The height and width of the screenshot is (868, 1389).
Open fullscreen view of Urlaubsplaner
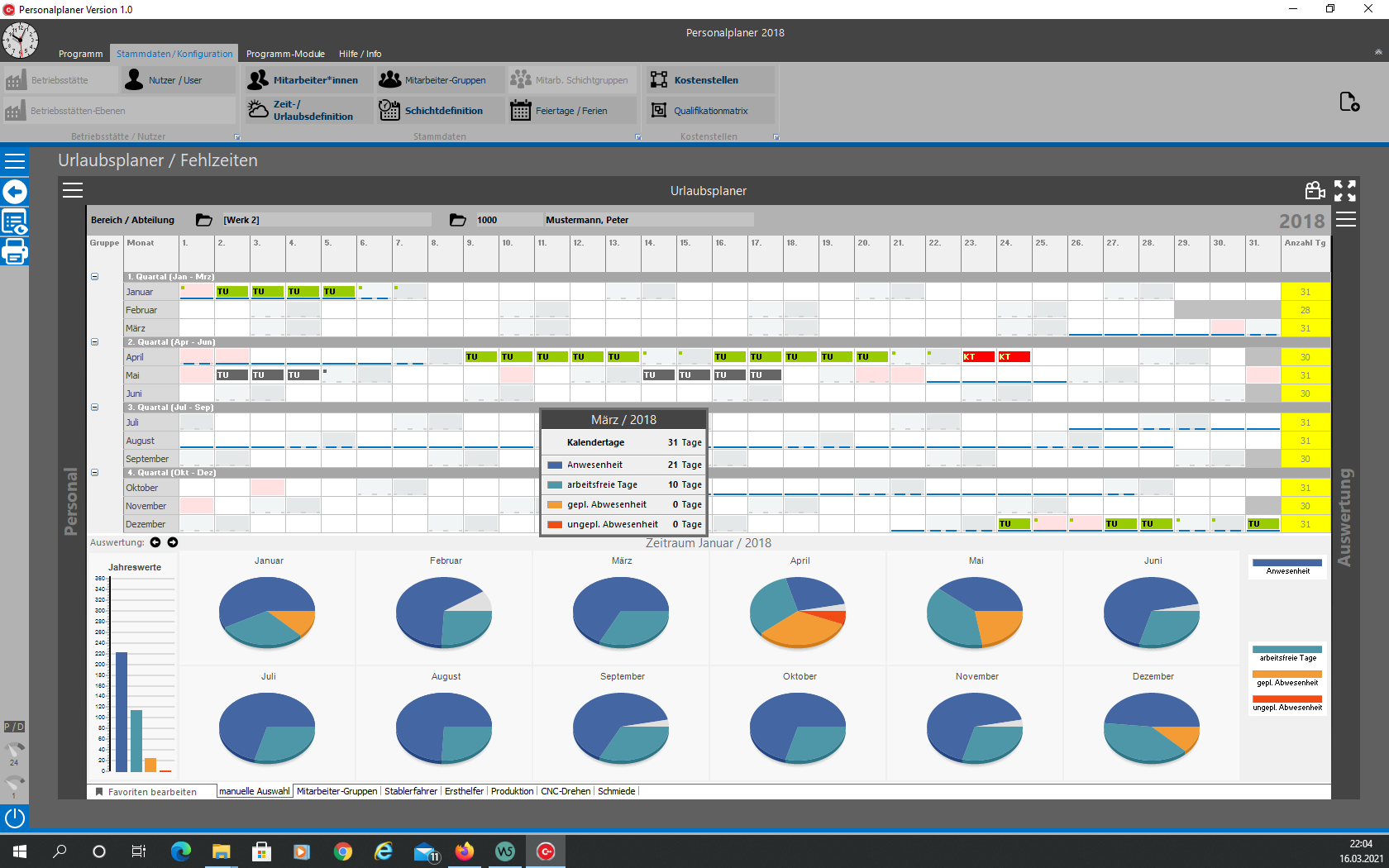[1345, 191]
